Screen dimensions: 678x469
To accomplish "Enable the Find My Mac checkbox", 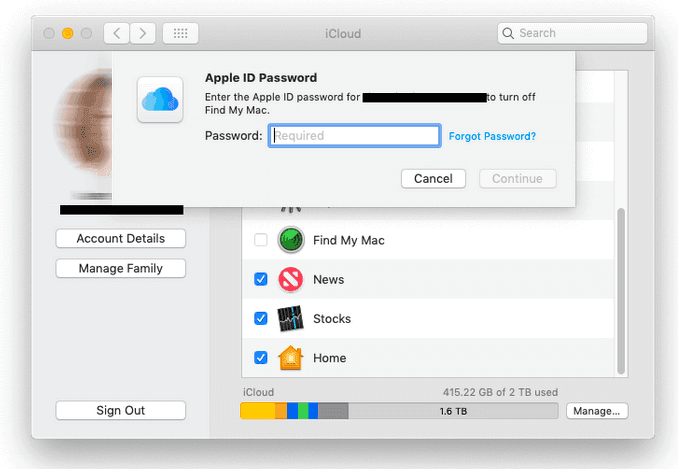I will tap(261, 240).
